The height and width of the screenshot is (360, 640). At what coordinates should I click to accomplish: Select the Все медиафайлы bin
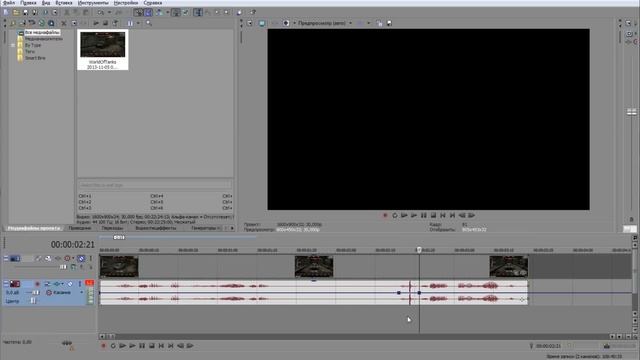coord(42,32)
